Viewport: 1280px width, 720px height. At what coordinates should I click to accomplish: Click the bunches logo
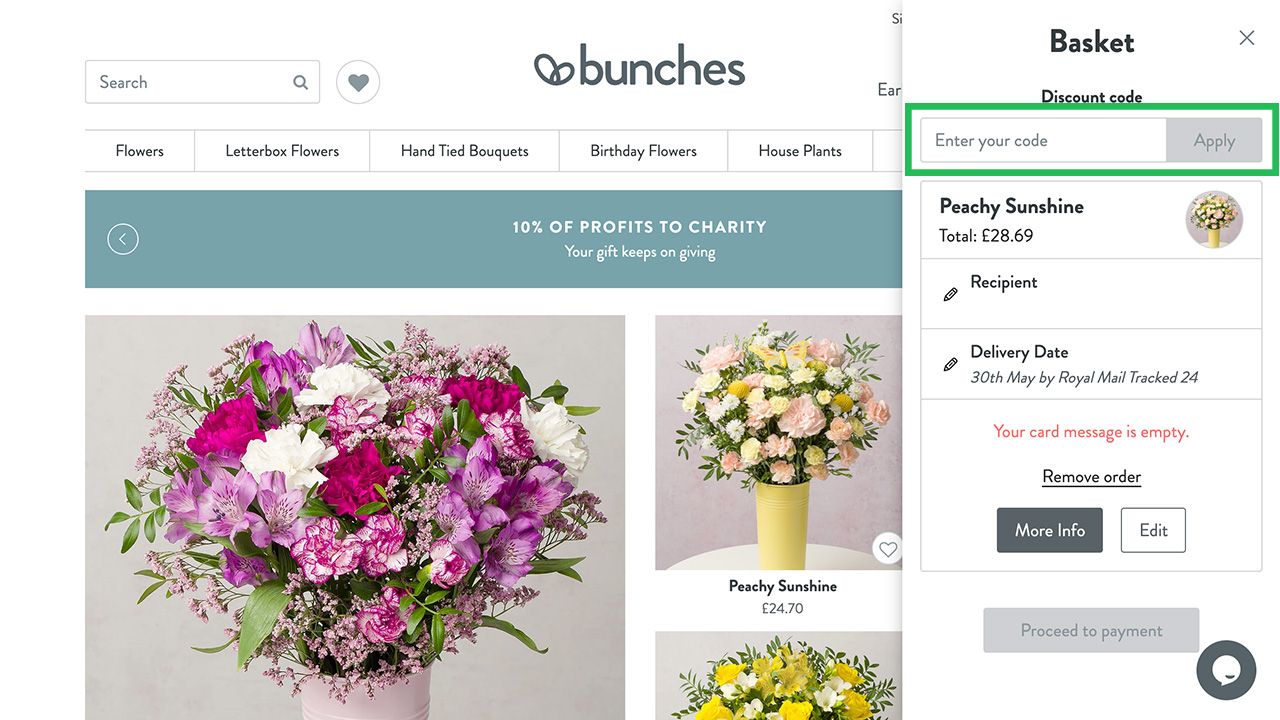(x=639, y=66)
